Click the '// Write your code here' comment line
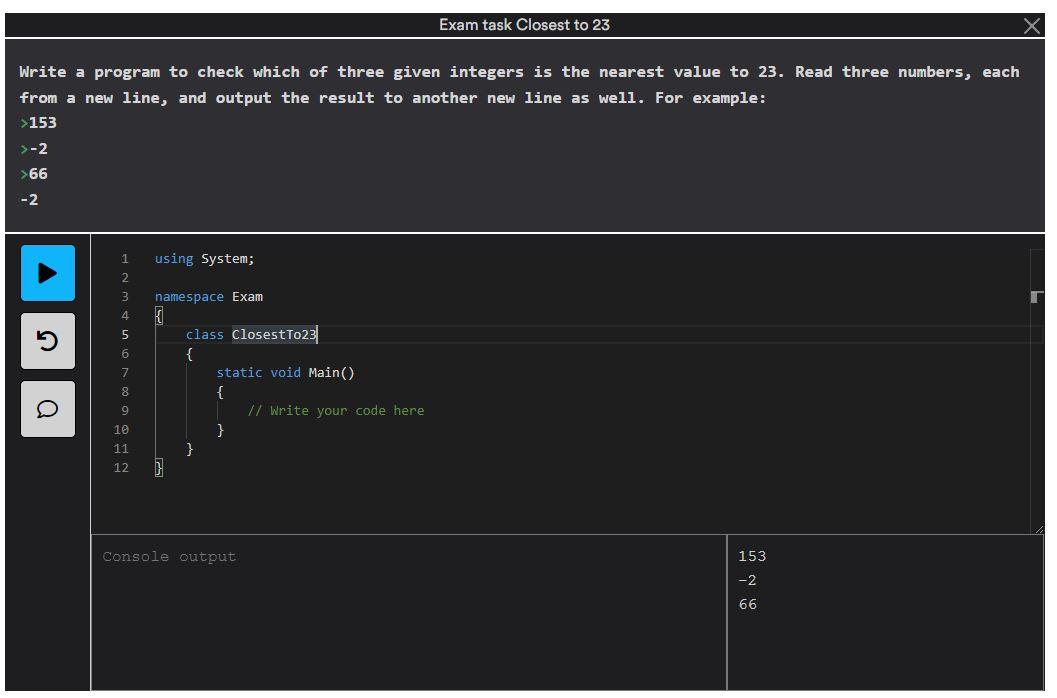 pyautogui.click(x=336, y=411)
